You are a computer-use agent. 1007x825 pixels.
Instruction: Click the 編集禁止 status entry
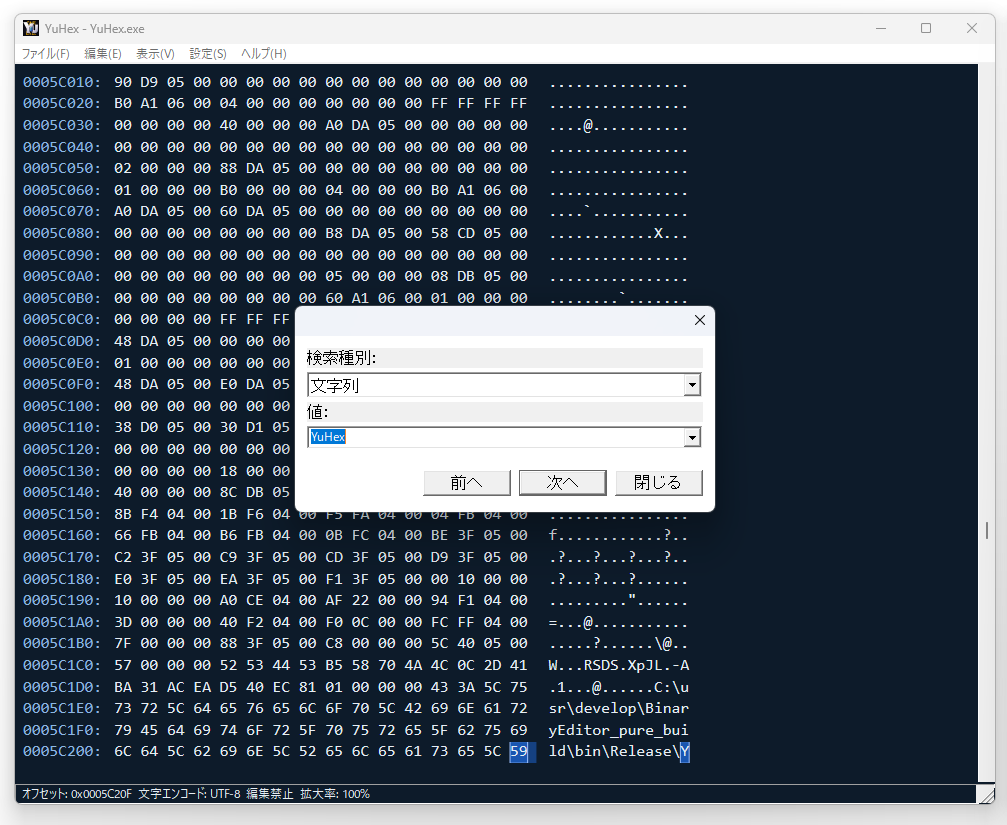pyautogui.click(x=270, y=794)
